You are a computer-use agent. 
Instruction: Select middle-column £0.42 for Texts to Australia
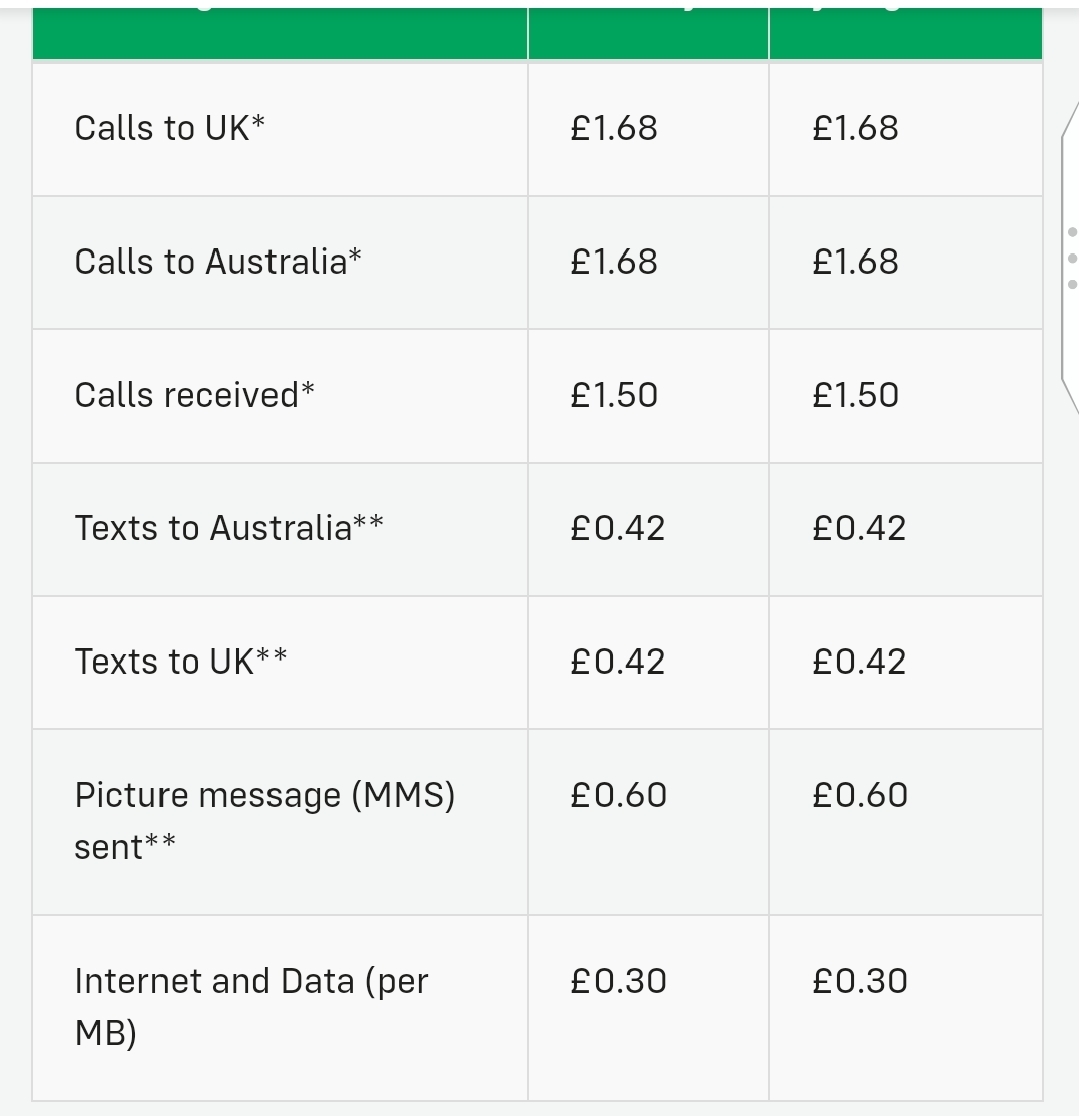click(617, 528)
